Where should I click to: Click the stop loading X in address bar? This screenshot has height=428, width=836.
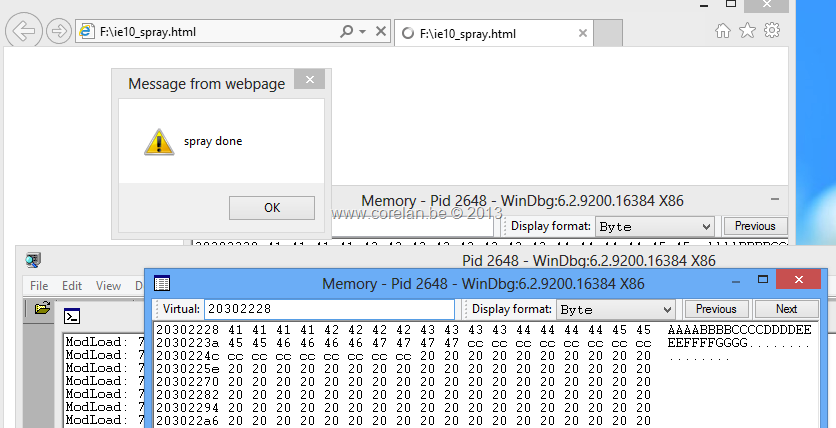[x=380, y=32]
